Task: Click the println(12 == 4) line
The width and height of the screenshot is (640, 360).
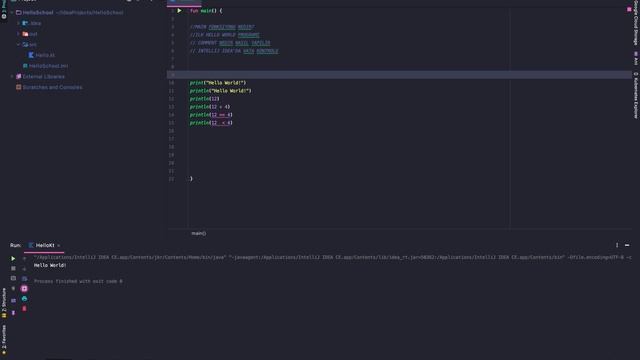Action: click(x=211, y=115)
